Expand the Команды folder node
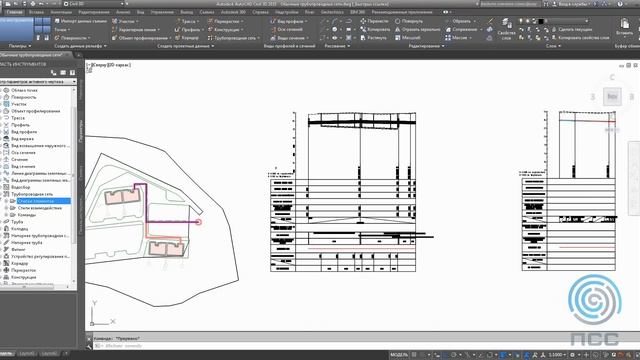Viewport: 640px width, 360px height. 6,215
